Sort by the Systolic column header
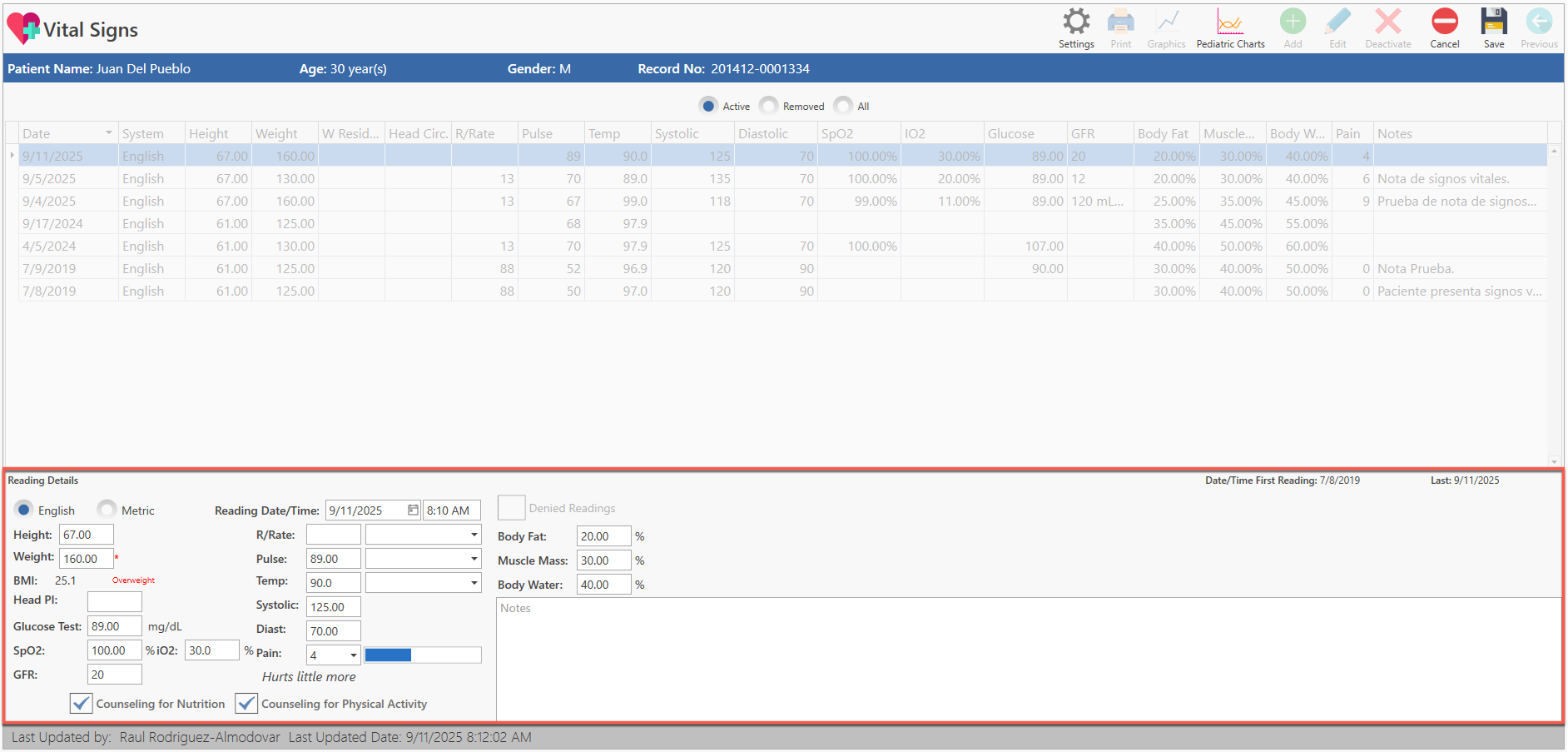 [692, 133]
